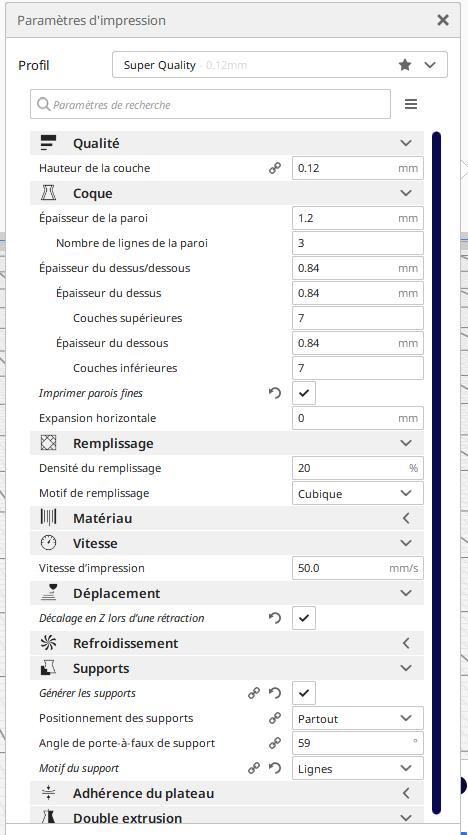Collapse the Vitesse section chevron
The image size is (468, 835).
pyautogui.click(x=406, y=543)
